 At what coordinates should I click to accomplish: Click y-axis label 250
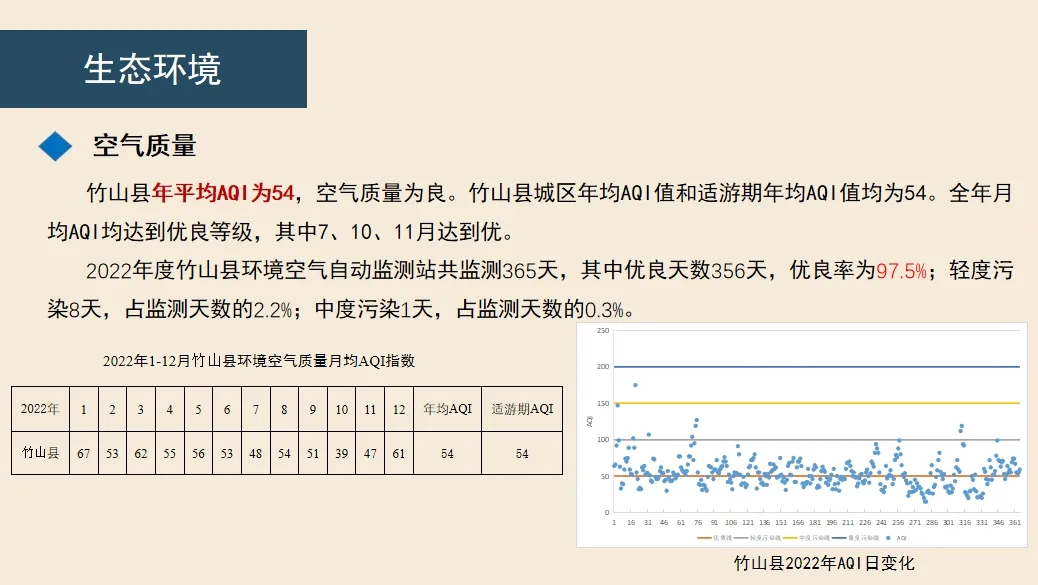[x=602, y=330]
